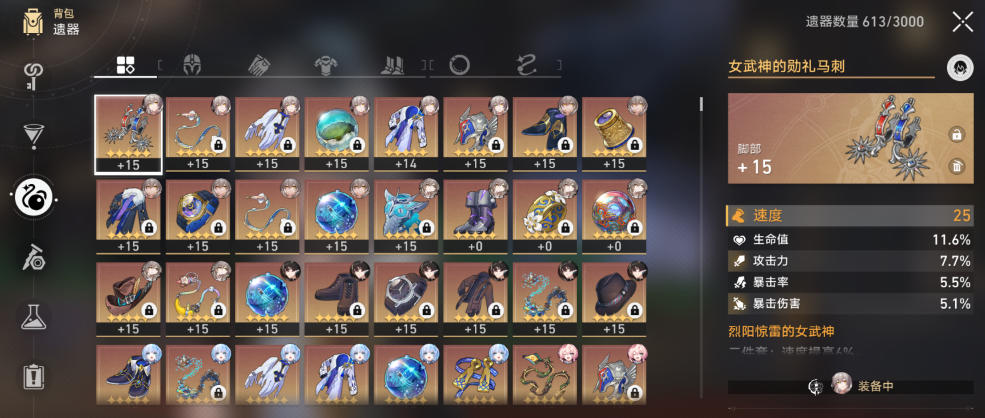
Task: Select the golden bell +15 relic
Action: 614,133
